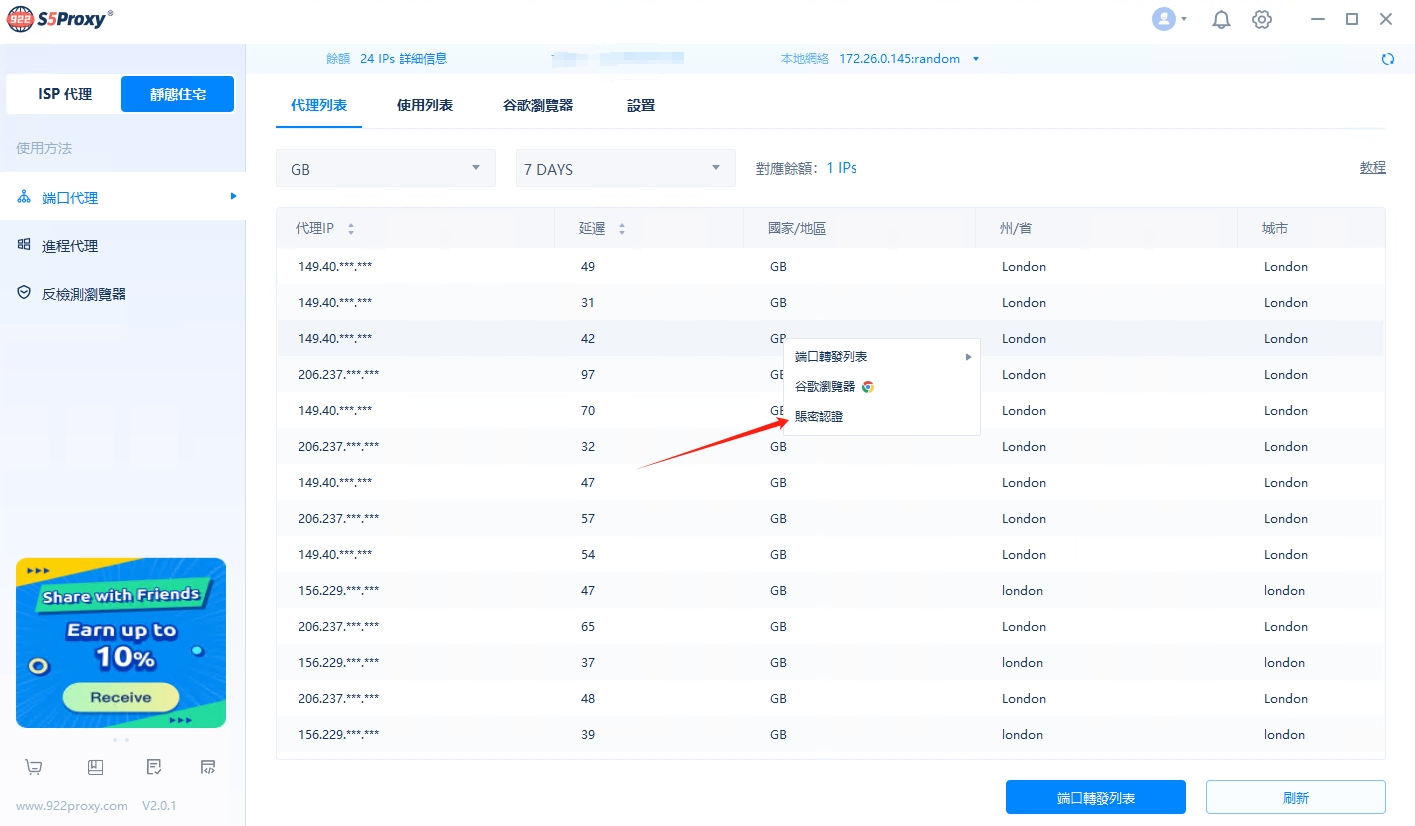Select the 靜態住宅 toggle option

pos(178,94)
